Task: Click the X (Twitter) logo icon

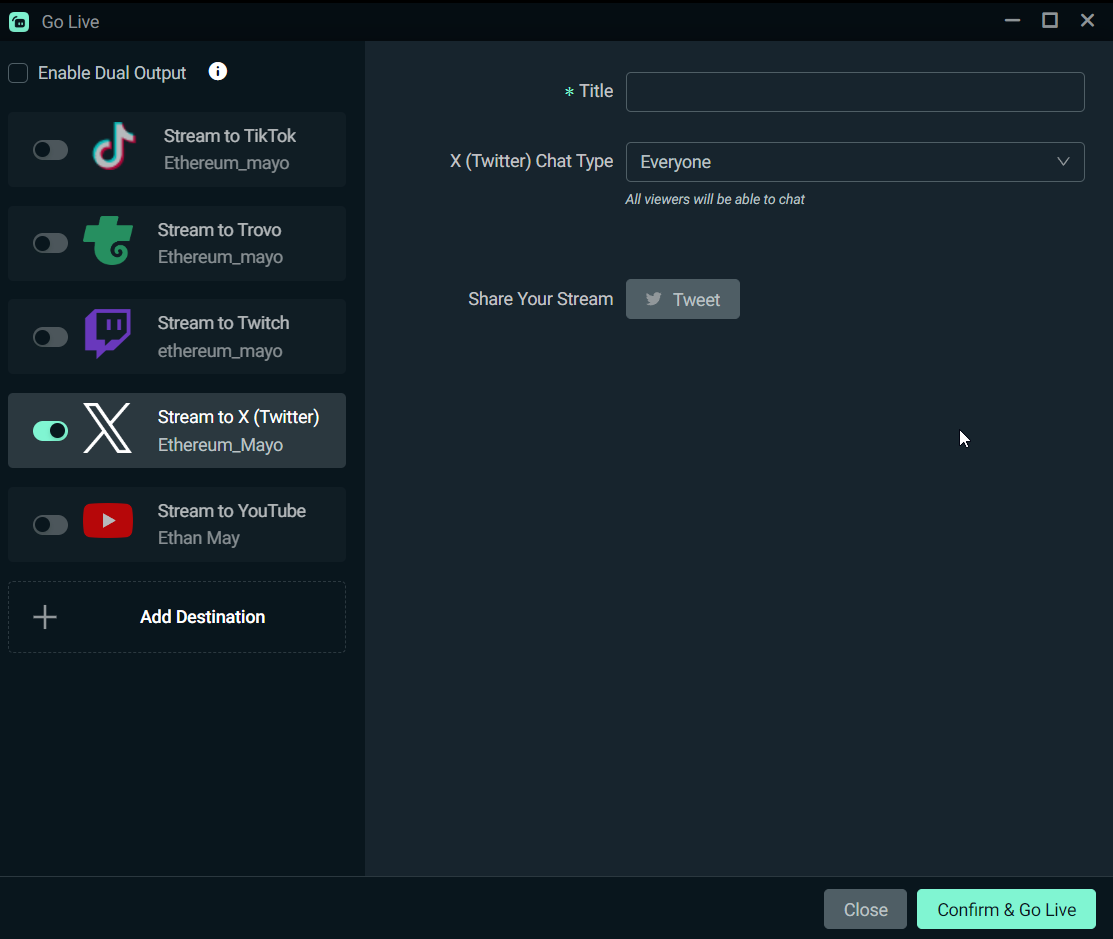Action: (108, 429)
